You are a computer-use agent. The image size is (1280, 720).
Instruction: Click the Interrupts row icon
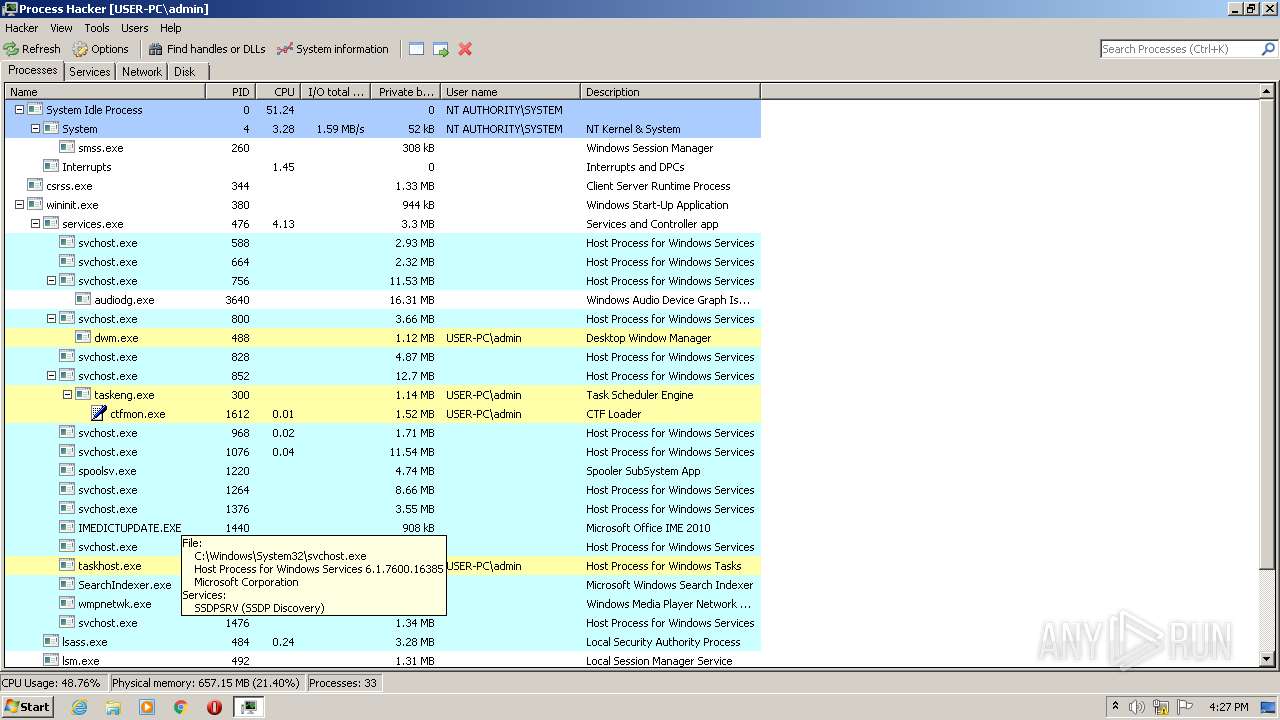point(51,167)
